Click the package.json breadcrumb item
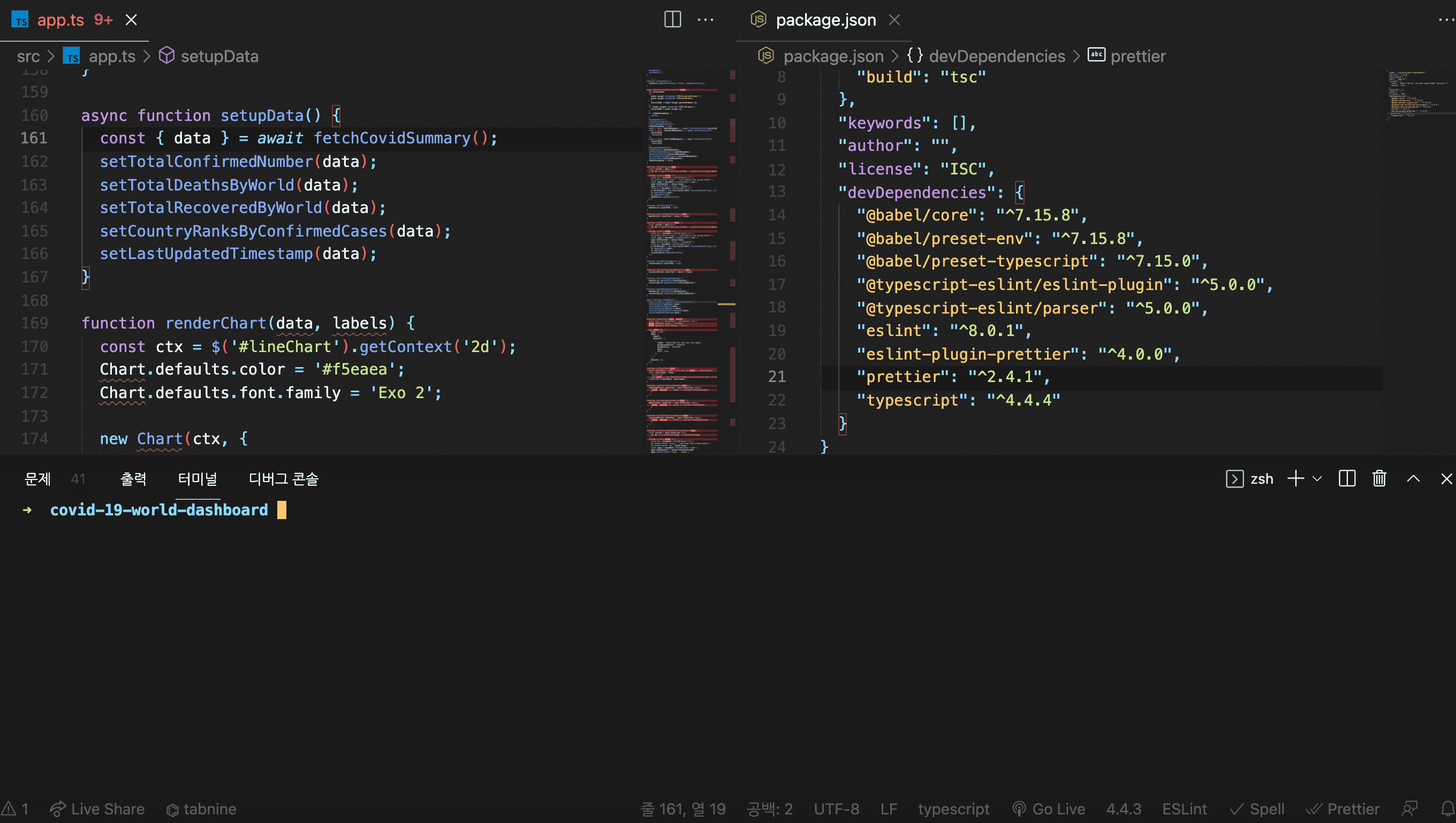Image resolution: width=1456 pixels, height=823 pixels. tap(833, 56)
